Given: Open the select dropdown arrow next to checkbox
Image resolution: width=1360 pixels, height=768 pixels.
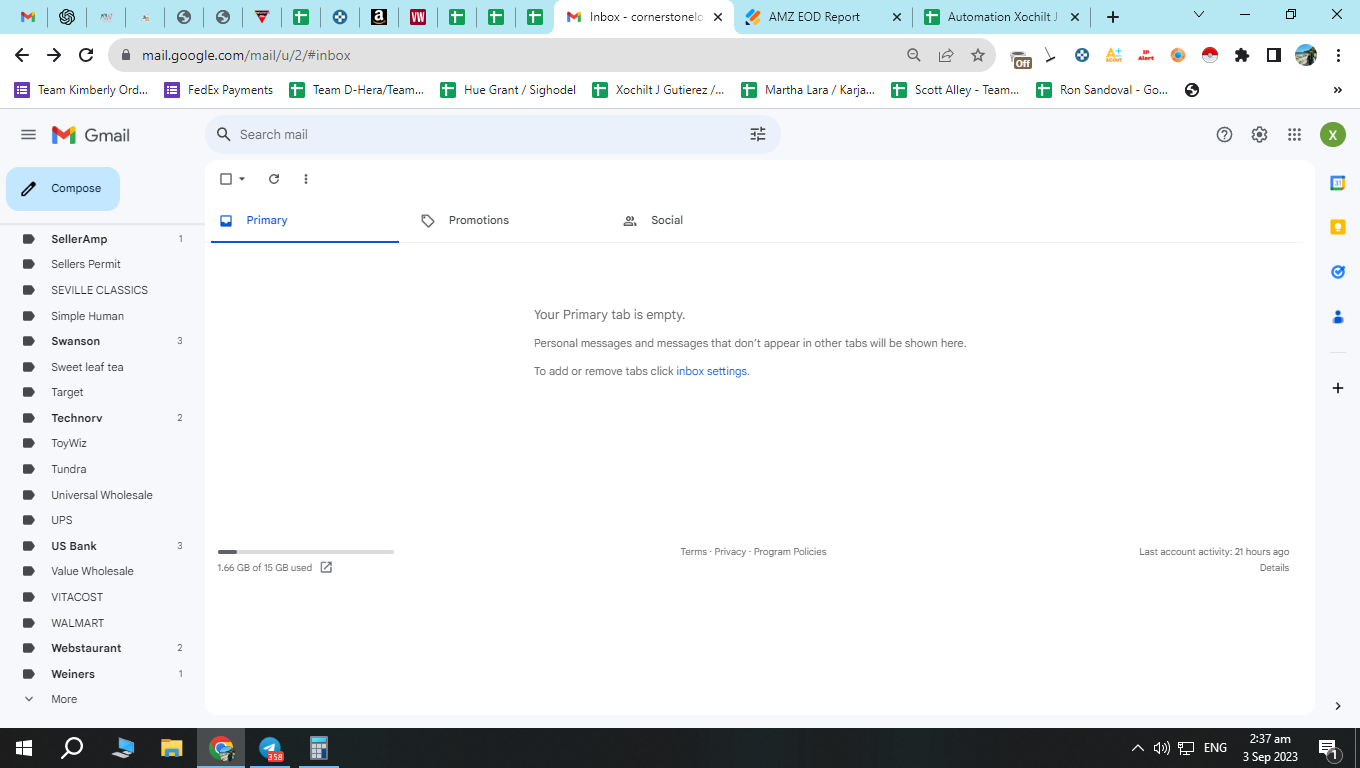Looking at the screenshot, I should click(242, 179).
